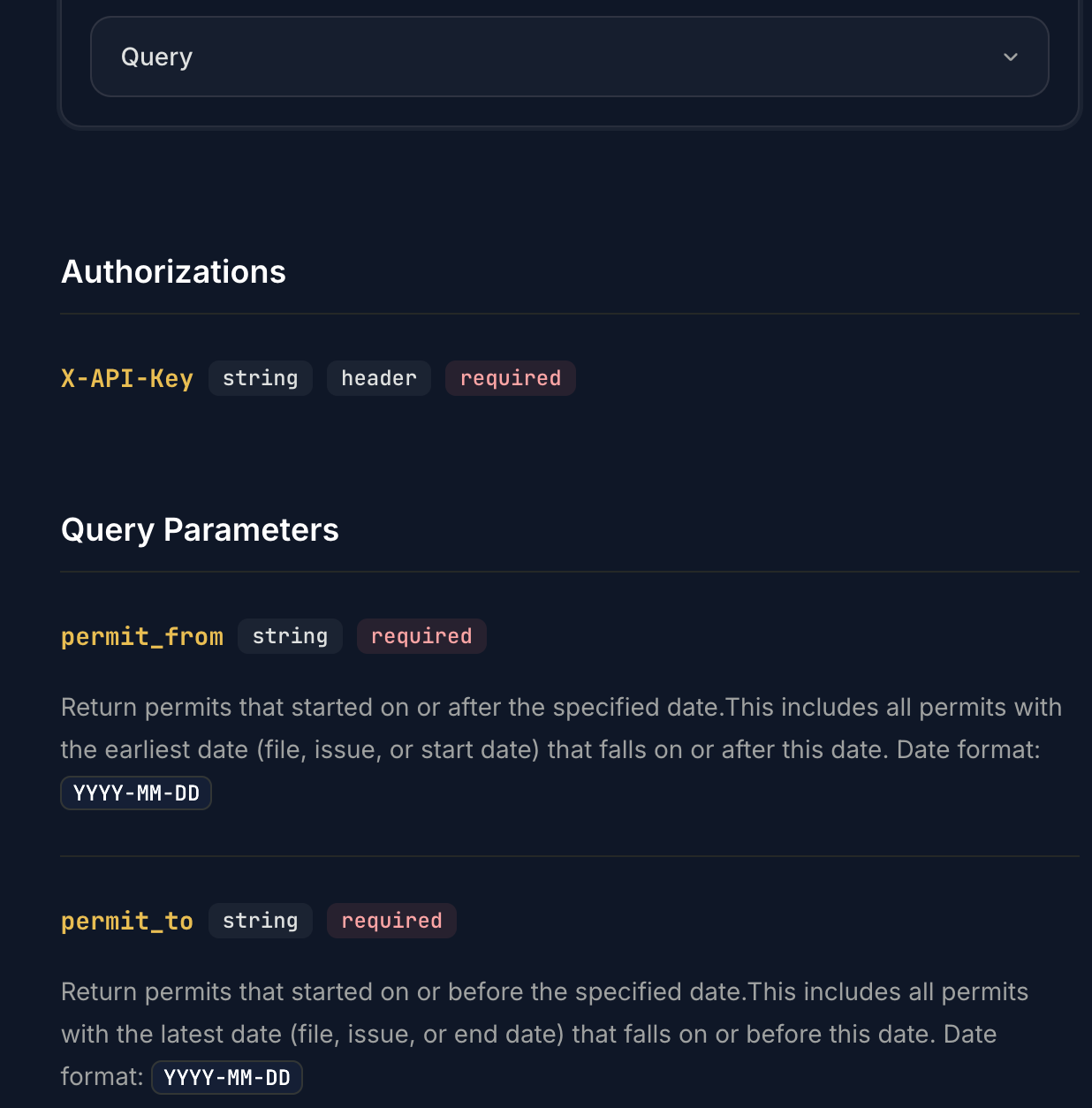Select the permit_from parameter name
This screenshot has height=1108, width=1092.
point(141,636)
